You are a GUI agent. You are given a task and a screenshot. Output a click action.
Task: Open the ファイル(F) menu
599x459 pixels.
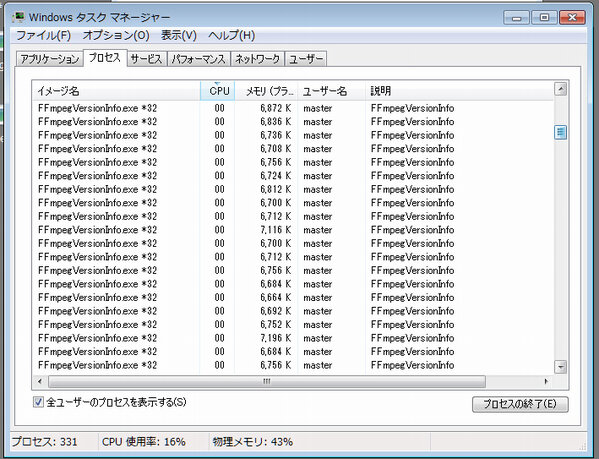(44, 36)
